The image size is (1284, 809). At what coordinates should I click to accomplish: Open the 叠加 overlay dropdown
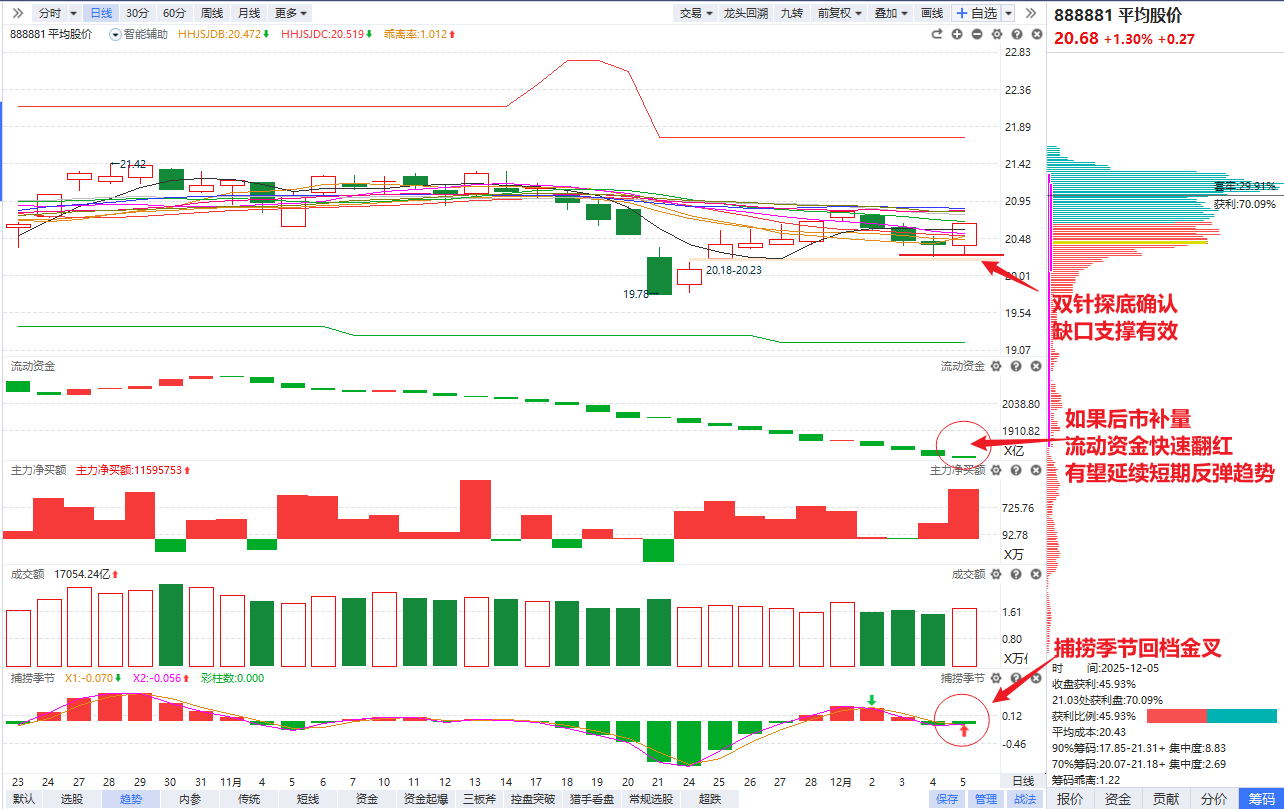point(891,13)
